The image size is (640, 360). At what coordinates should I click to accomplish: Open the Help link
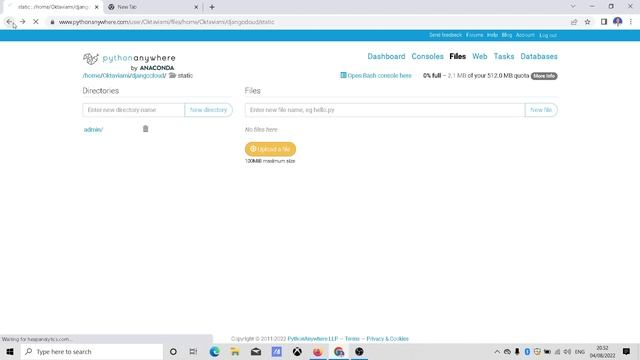click(492, 35)
